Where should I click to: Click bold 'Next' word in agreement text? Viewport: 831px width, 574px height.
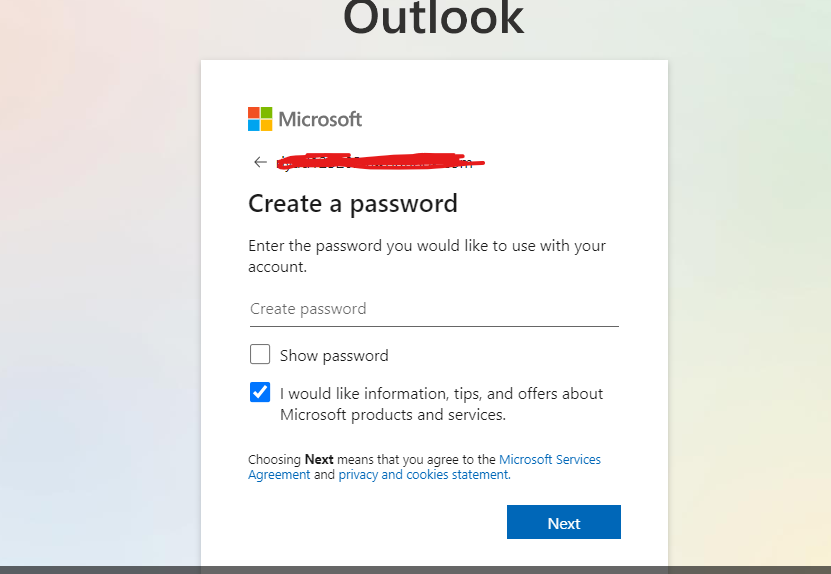point(319,460)
